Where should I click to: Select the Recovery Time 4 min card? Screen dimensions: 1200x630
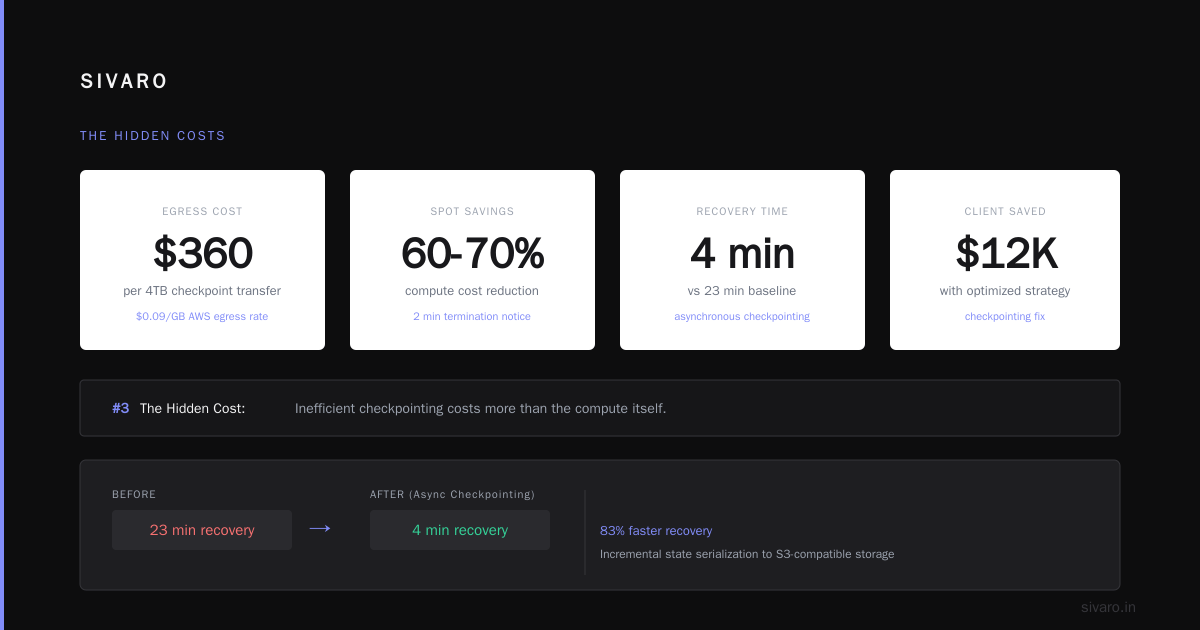pos(742,260)
